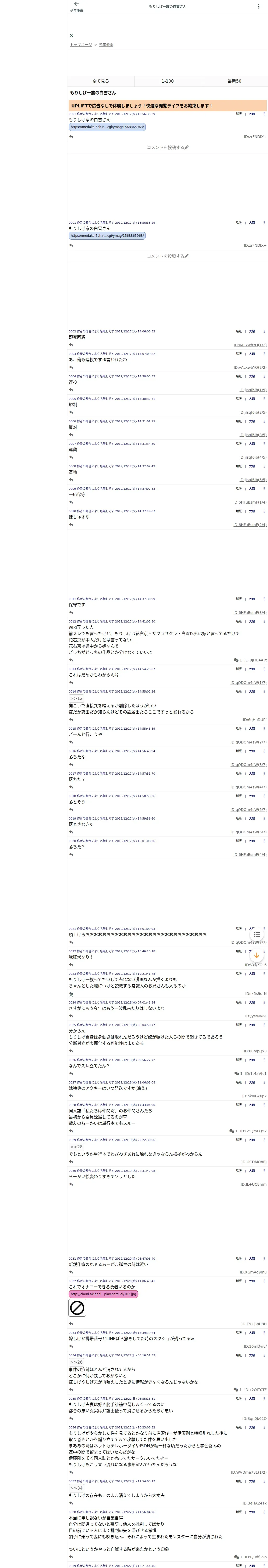Reply to post 0012 with the arrow icon
The width and height of the screenshot is (268, 1568).
[71, 660]
